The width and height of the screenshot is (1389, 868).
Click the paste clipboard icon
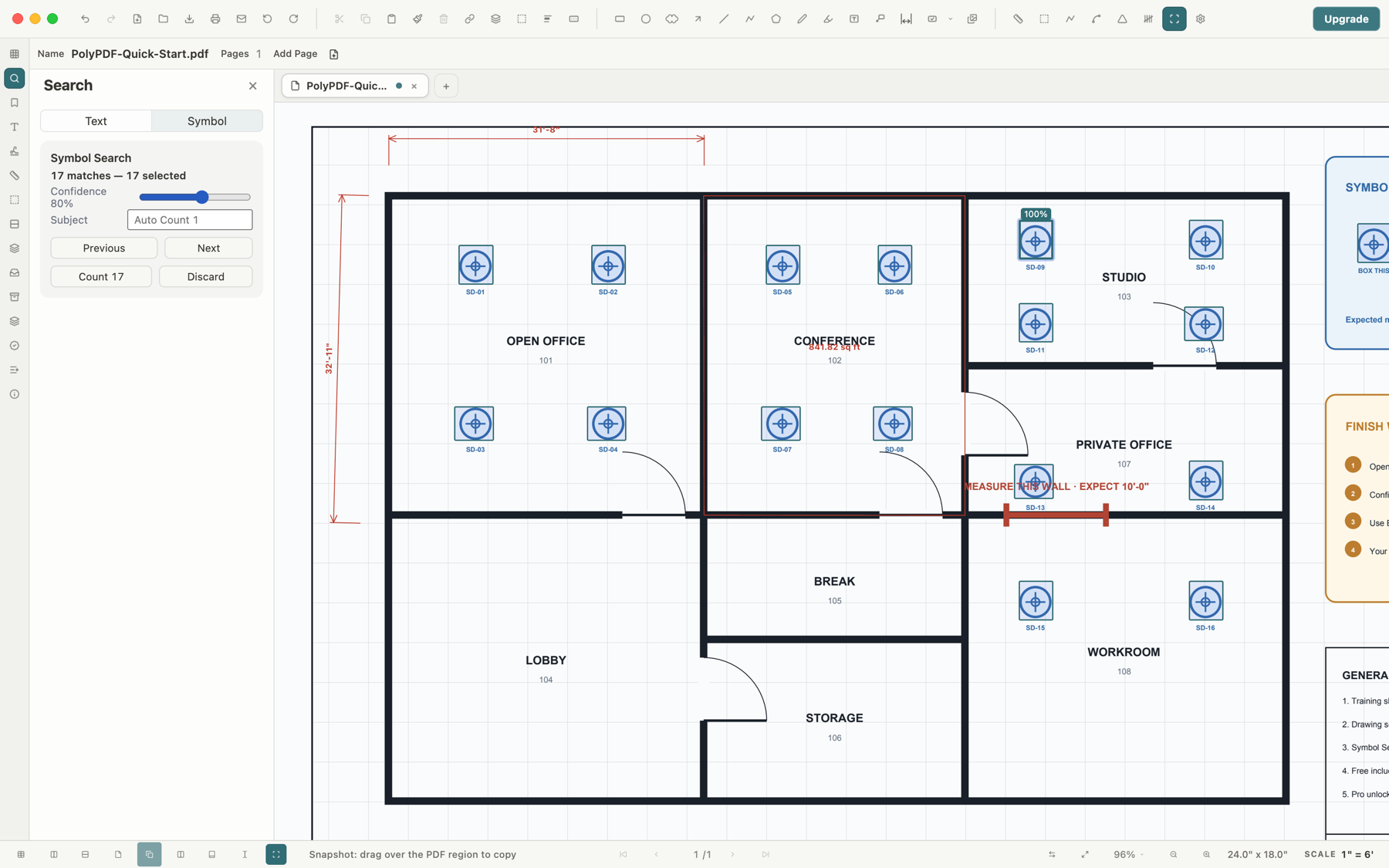point(391,19)
